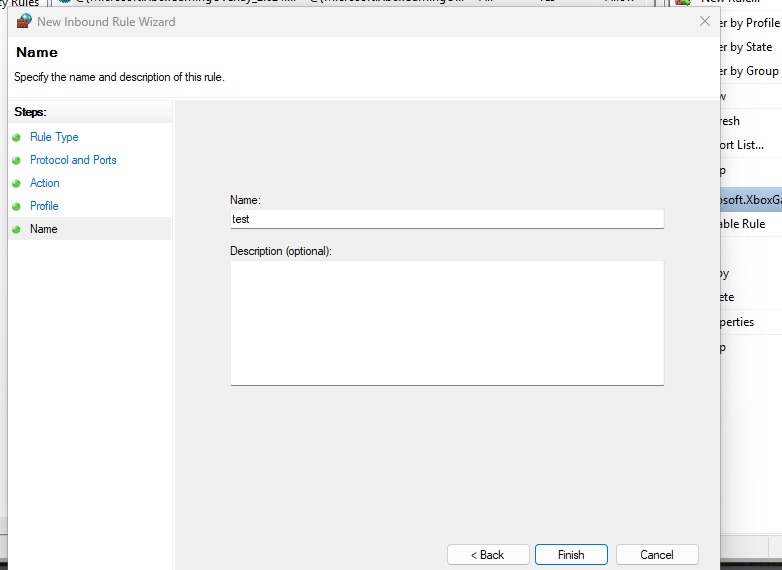
Task: Click green bullet beside Rule Type
Action: point(16,138)
